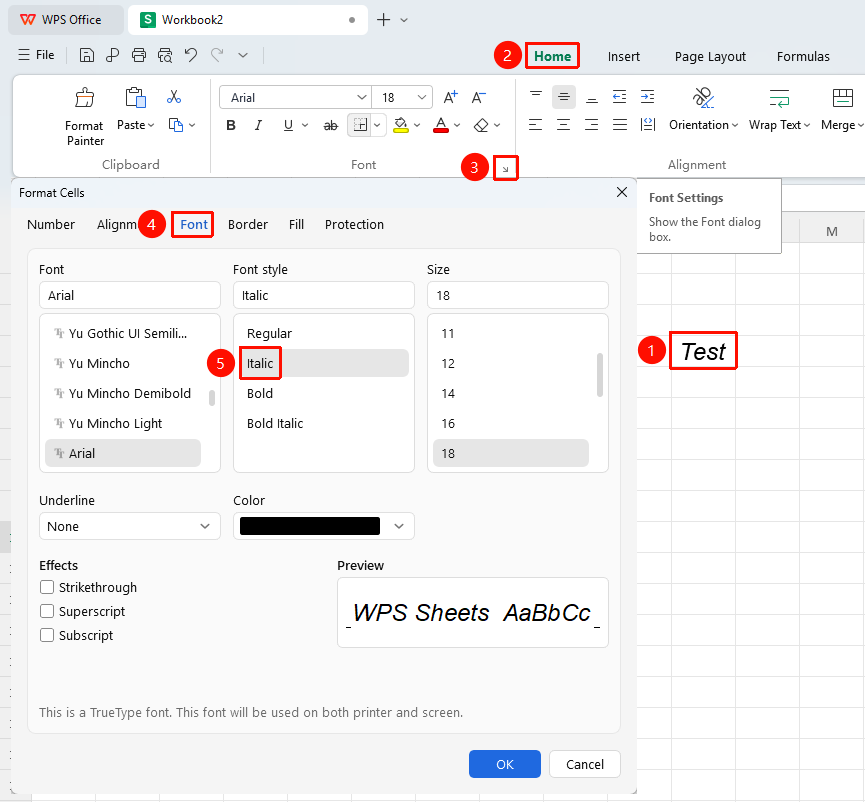Image resolution: width=865 pixels, height=802 pixels.
Task: Tick the Subscript checkbox
Action: point(47,635)
